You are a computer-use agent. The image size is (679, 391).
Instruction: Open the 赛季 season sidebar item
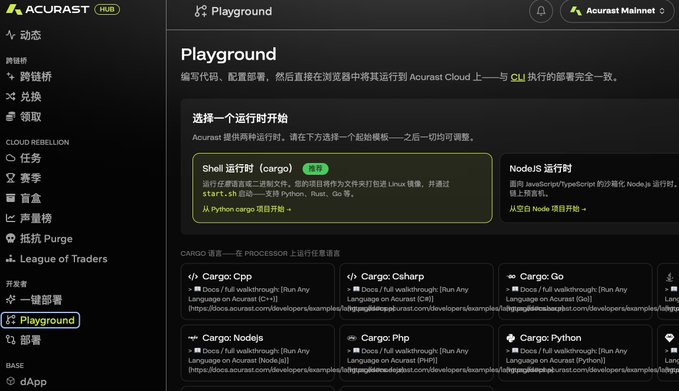24,178
